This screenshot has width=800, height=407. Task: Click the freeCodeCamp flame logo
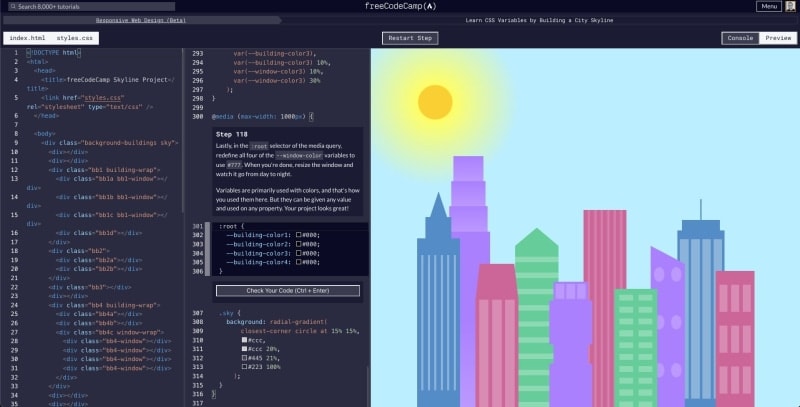coord(429,6)
